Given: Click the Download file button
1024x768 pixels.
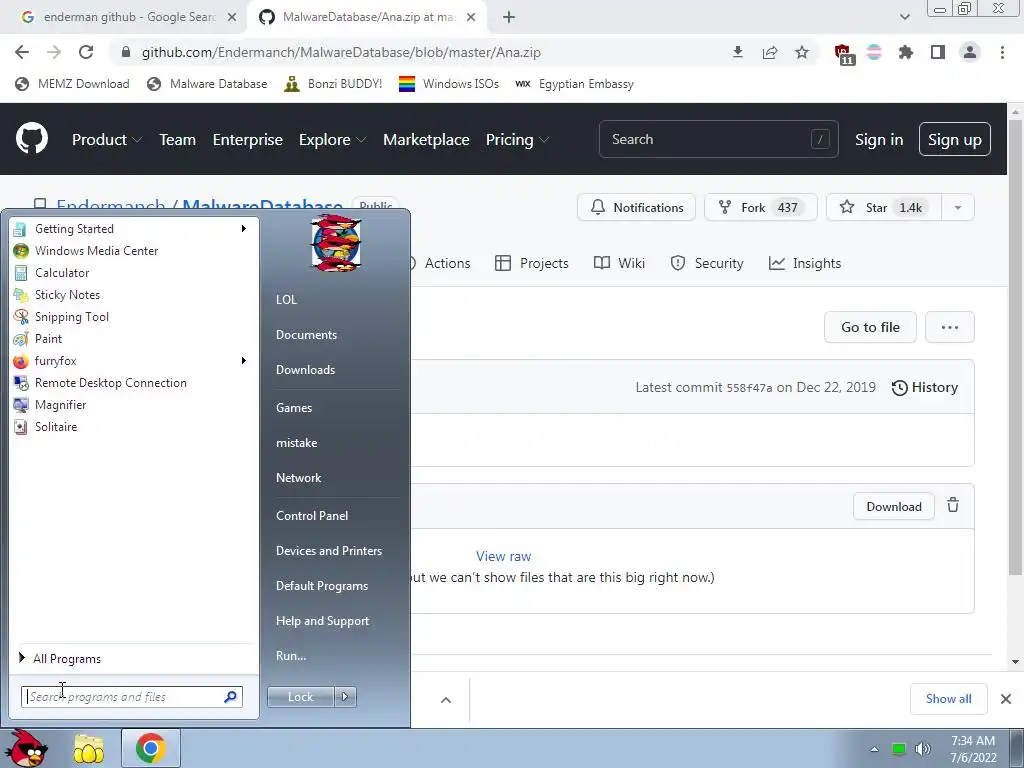Looking at the screenshot, I should 893,506.
